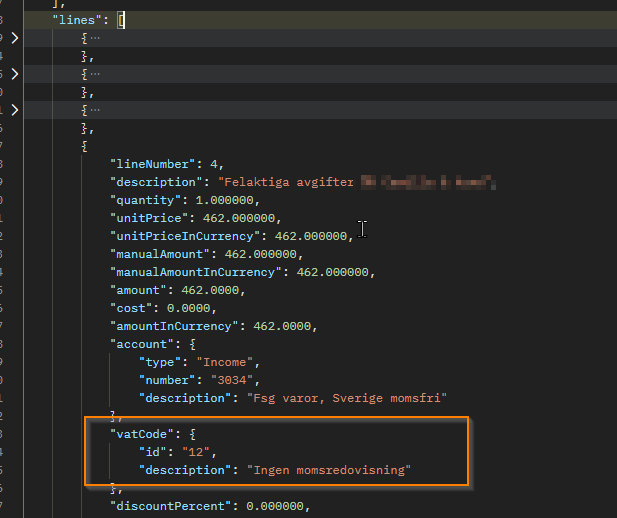Viewport: 617px width, 518px height.
Task: Select the lineNumber value 4
Action: (214, 164)
